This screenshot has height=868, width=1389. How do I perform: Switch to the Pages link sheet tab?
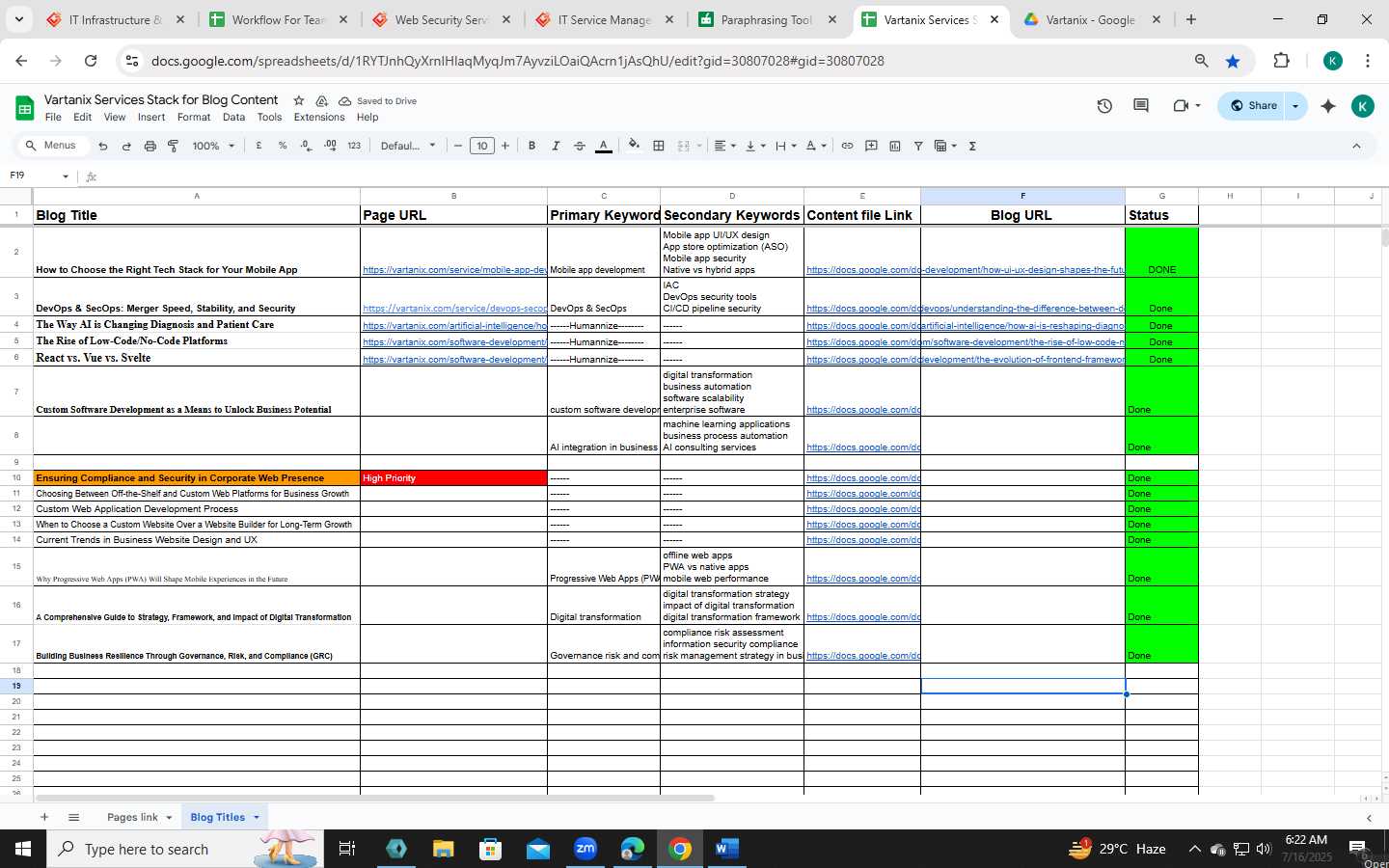(132, 817)
